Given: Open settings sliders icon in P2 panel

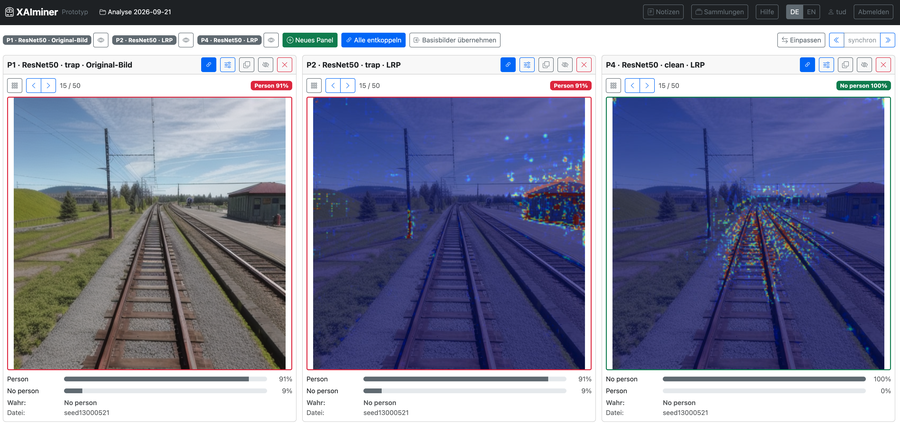Looking at the screenshot, I should pos(527,65).
